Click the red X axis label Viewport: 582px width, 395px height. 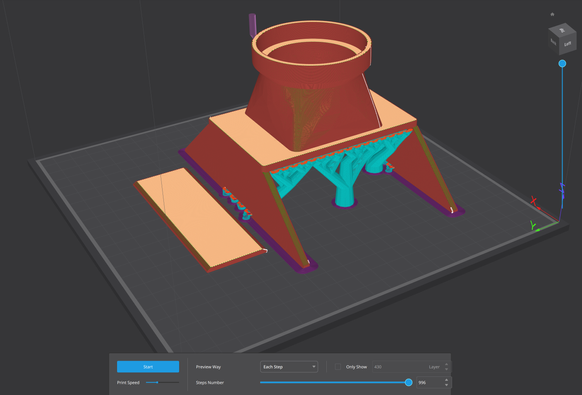[533, 201]
